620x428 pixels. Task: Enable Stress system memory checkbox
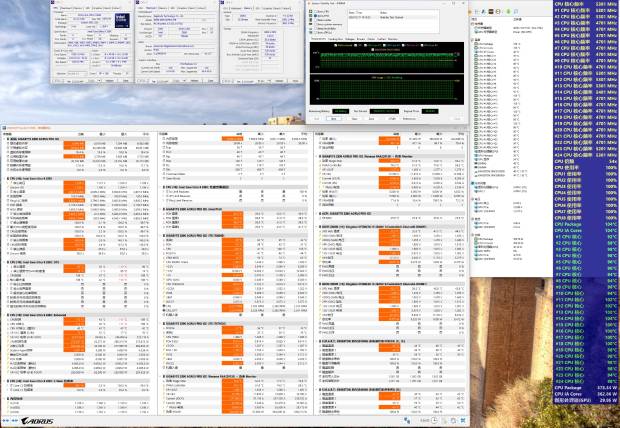316,24
